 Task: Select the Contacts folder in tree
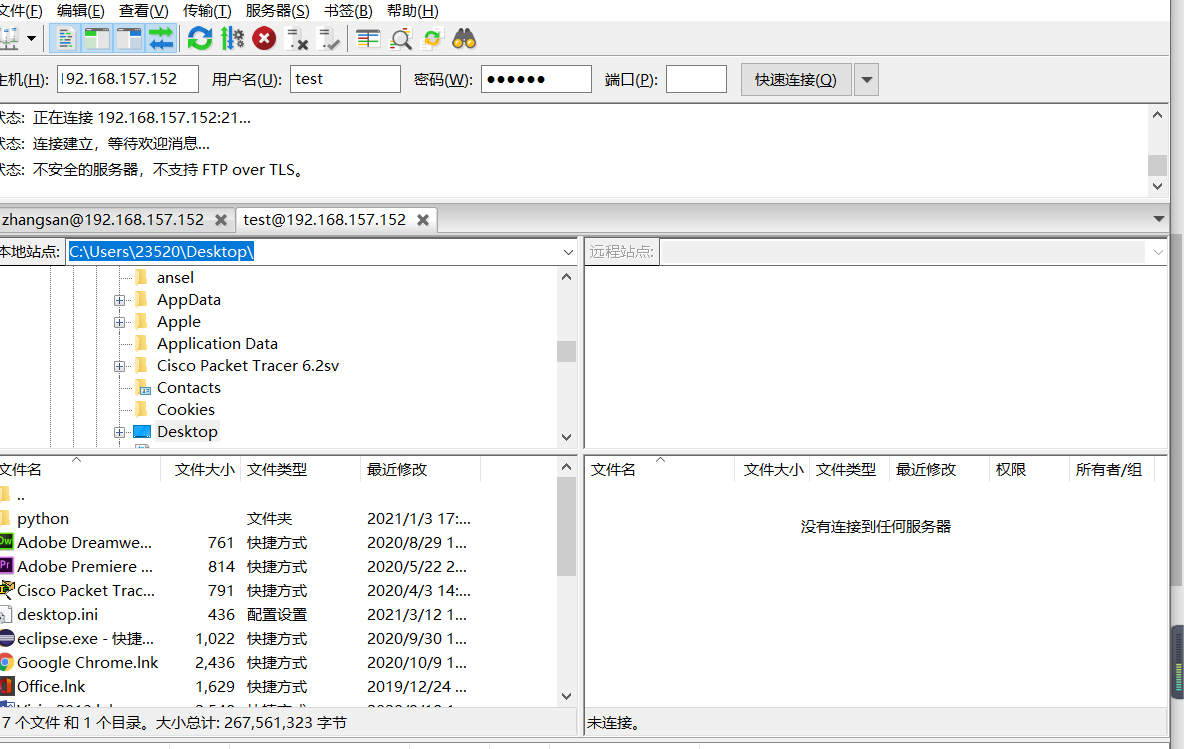189,387
